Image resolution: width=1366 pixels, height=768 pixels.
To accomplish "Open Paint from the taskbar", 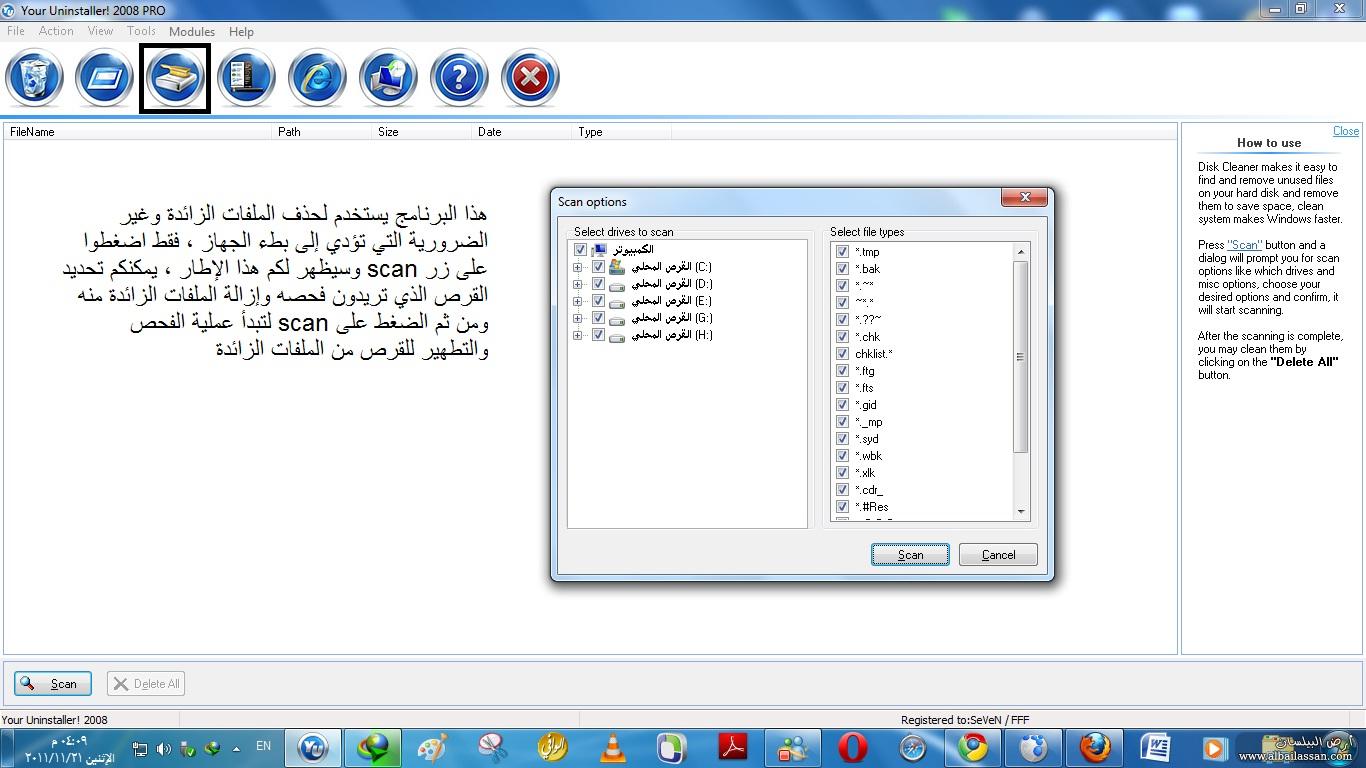I will click(x=432, y=748).
